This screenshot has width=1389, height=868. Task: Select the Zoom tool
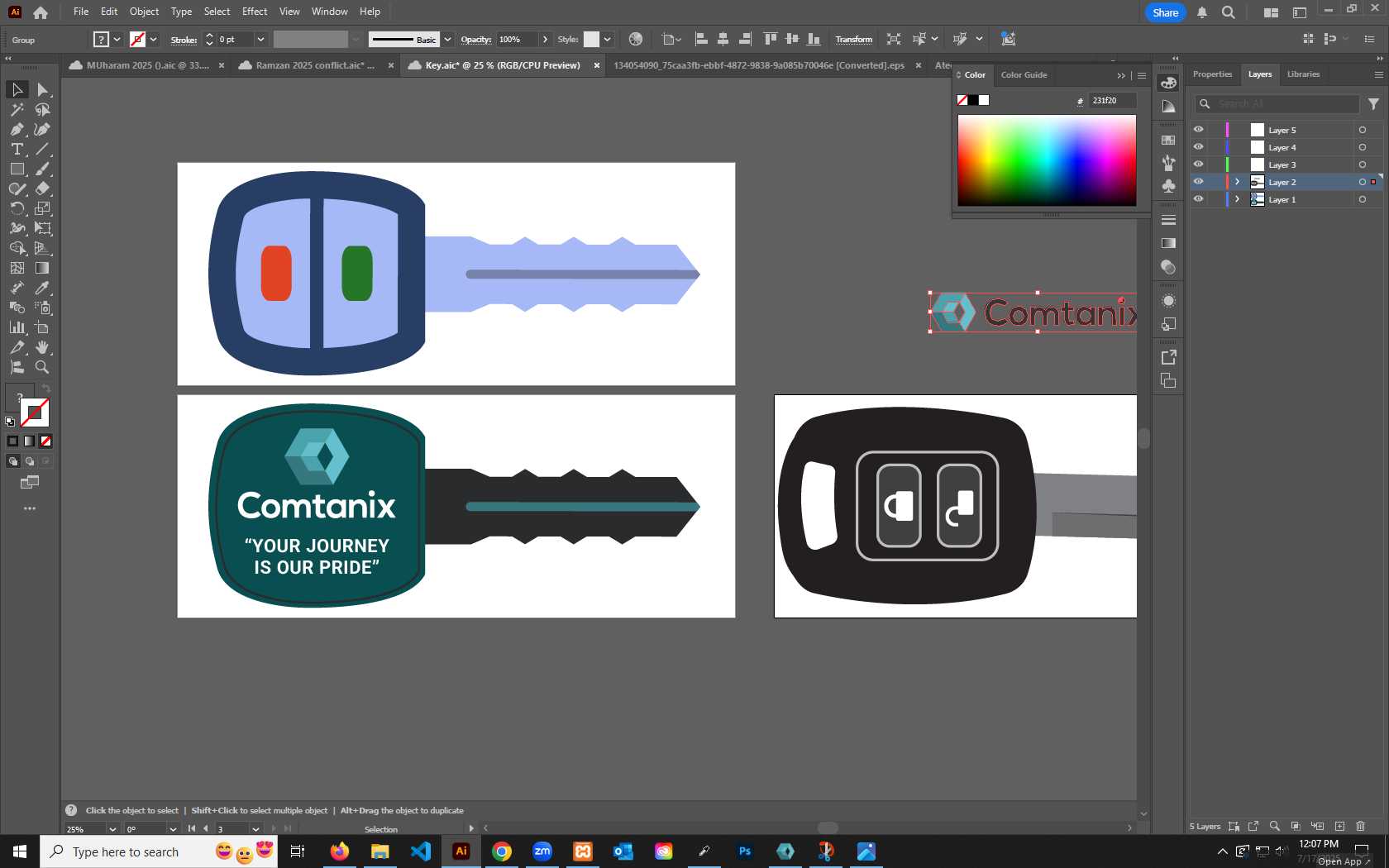point(42,367)
